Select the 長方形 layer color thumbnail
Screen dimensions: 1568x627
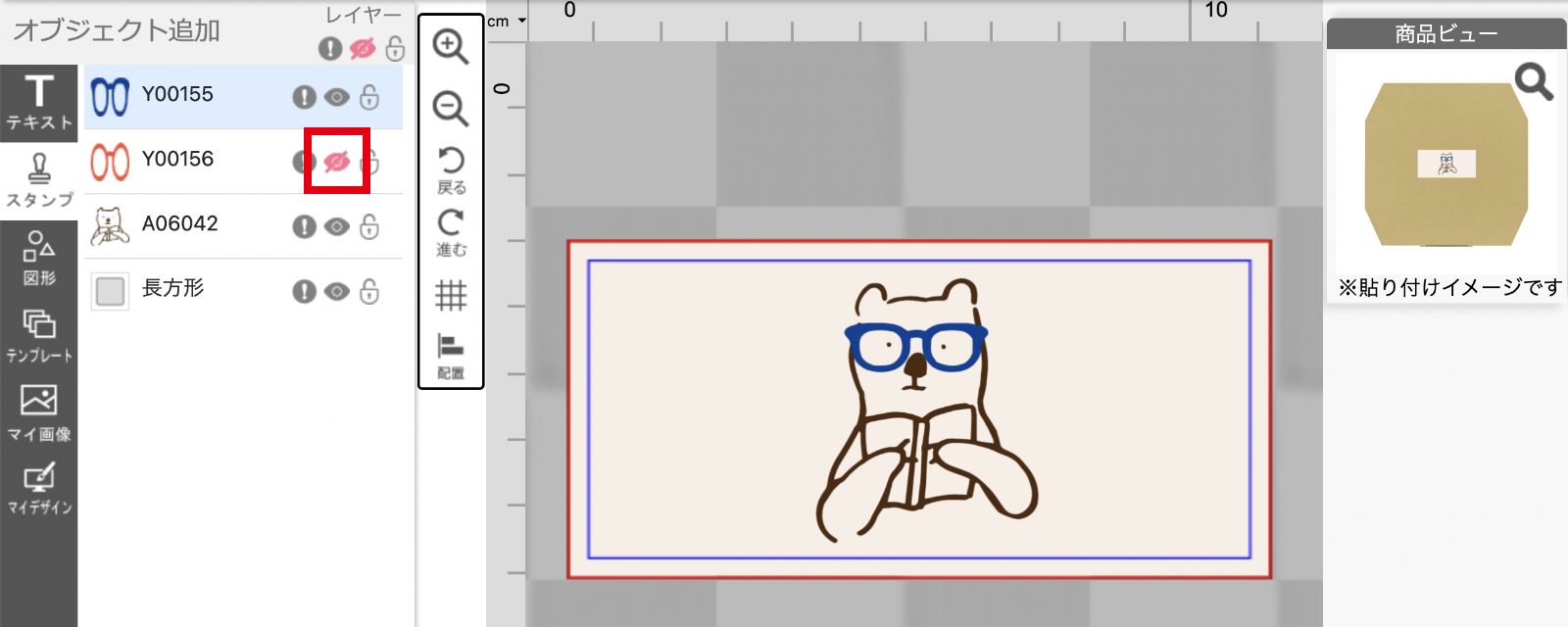point(110,291)
